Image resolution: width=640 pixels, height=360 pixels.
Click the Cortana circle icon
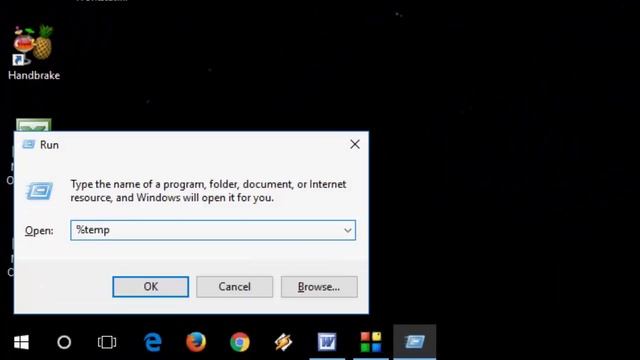point(64,342)
